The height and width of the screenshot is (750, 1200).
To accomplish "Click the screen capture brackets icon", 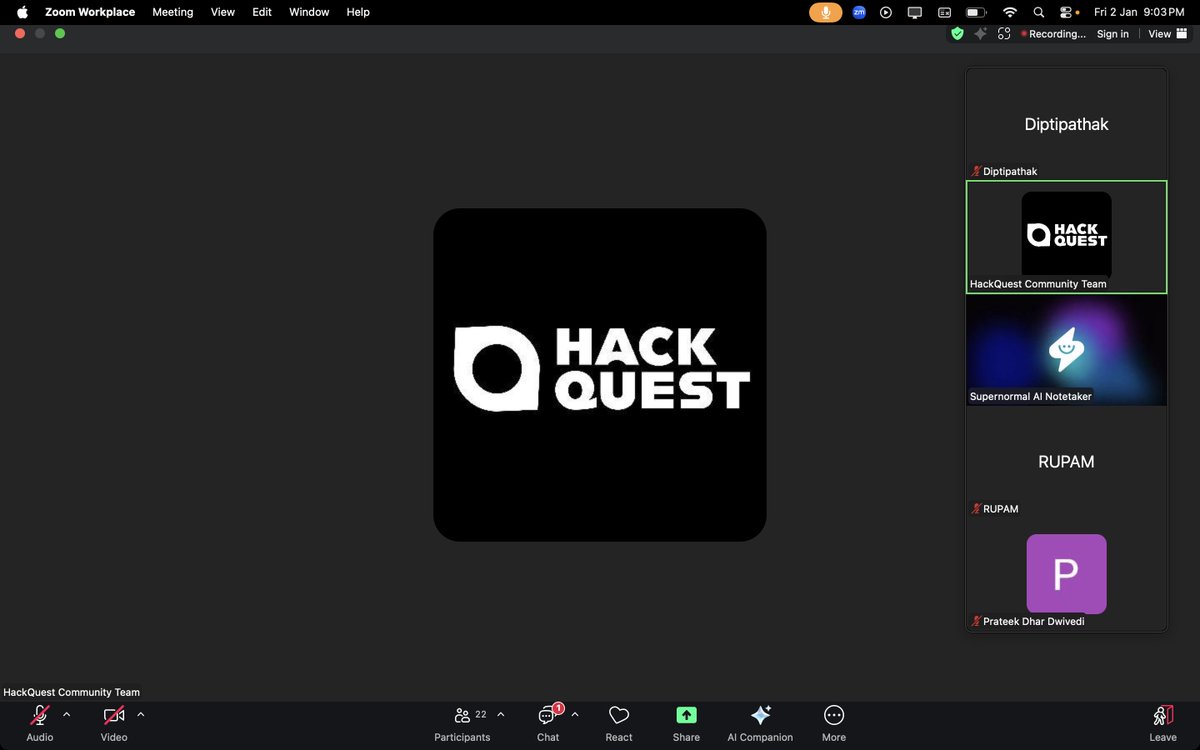I will (x=1004, y=34).
